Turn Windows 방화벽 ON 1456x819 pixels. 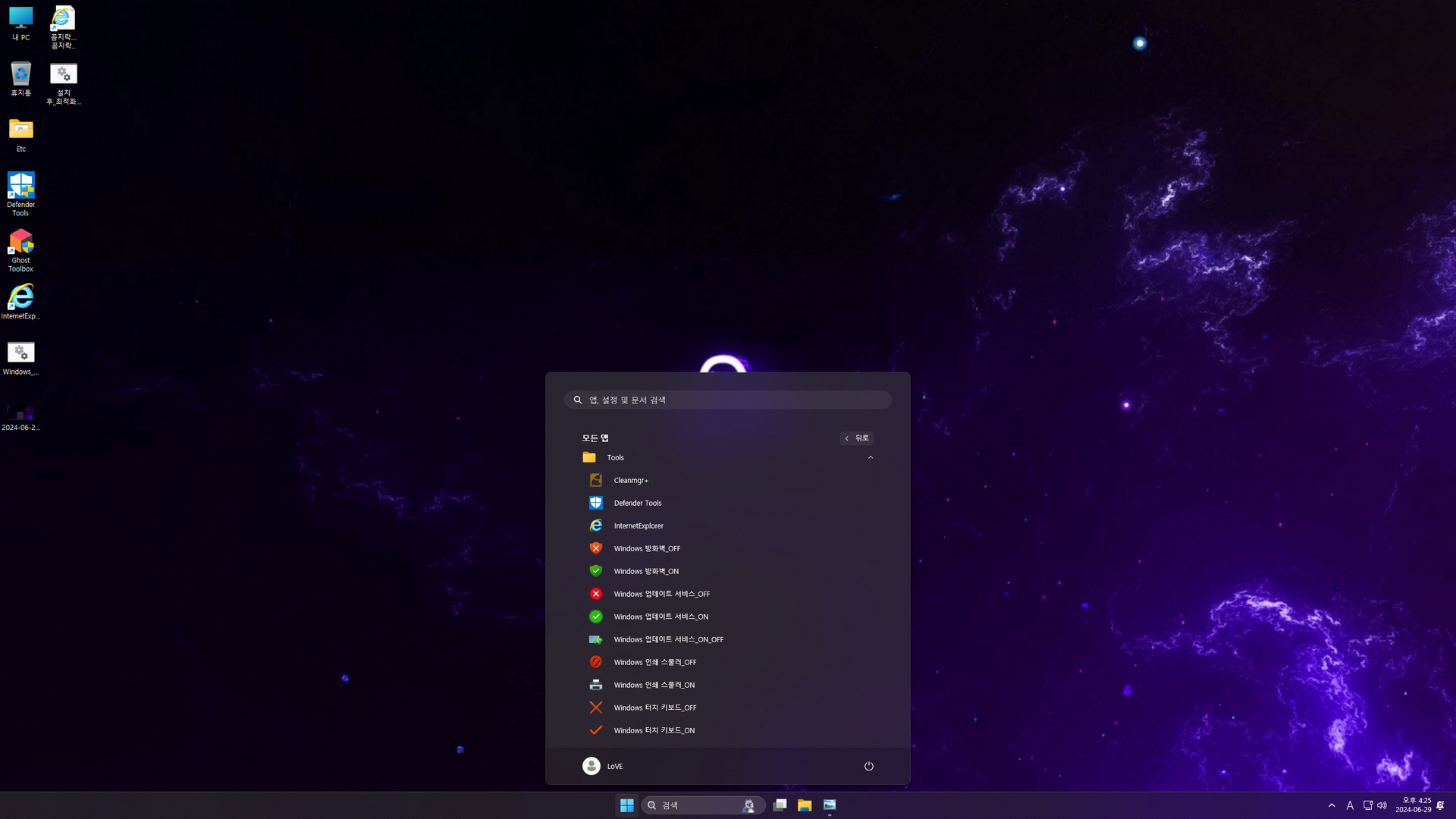click(x=645, y=571)
